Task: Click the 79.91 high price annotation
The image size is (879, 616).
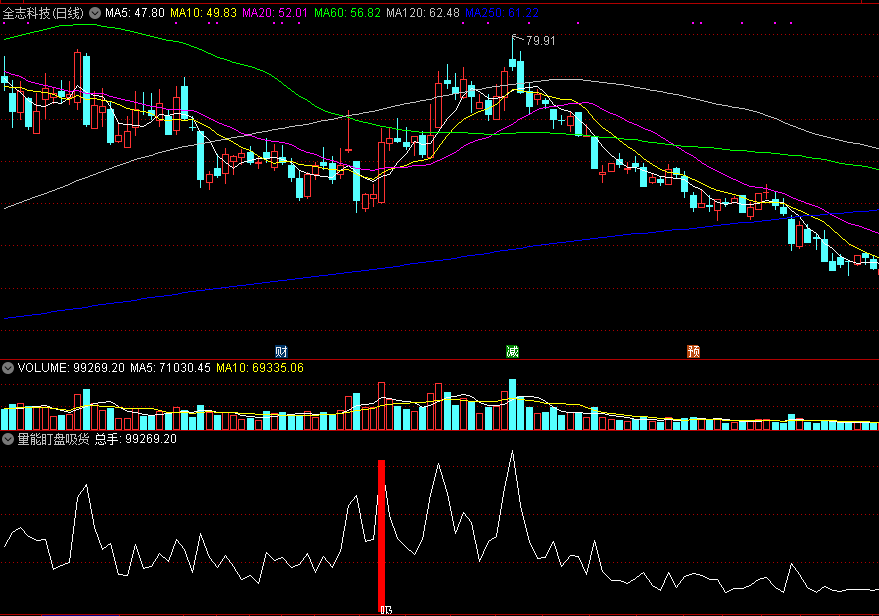Action: [x=541, y=40]
